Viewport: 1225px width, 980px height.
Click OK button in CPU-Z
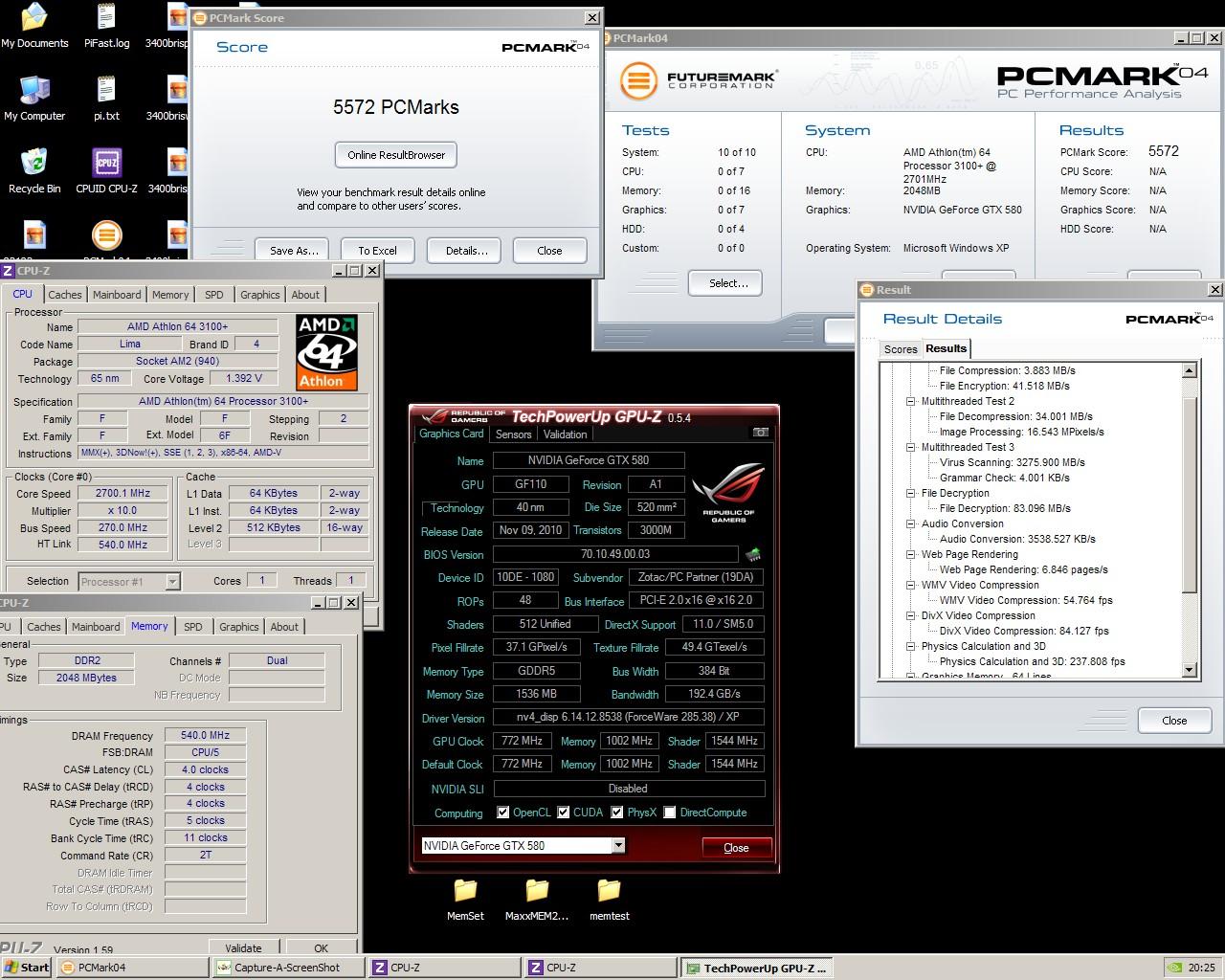pyautogui.click(x=322, y=948)
